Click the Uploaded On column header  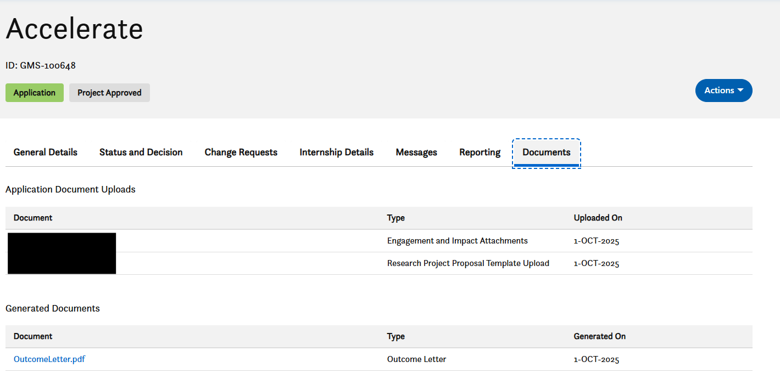click(x=597, y=218)
